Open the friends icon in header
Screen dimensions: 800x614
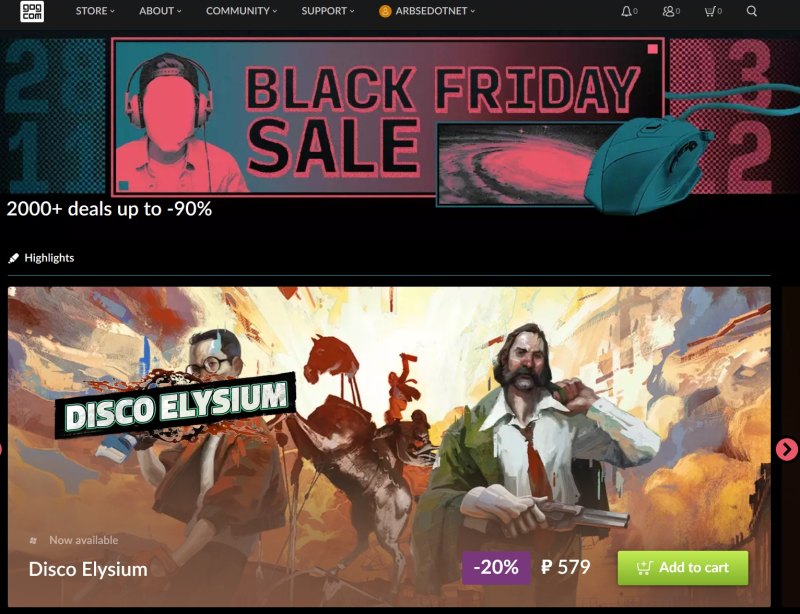668,11
